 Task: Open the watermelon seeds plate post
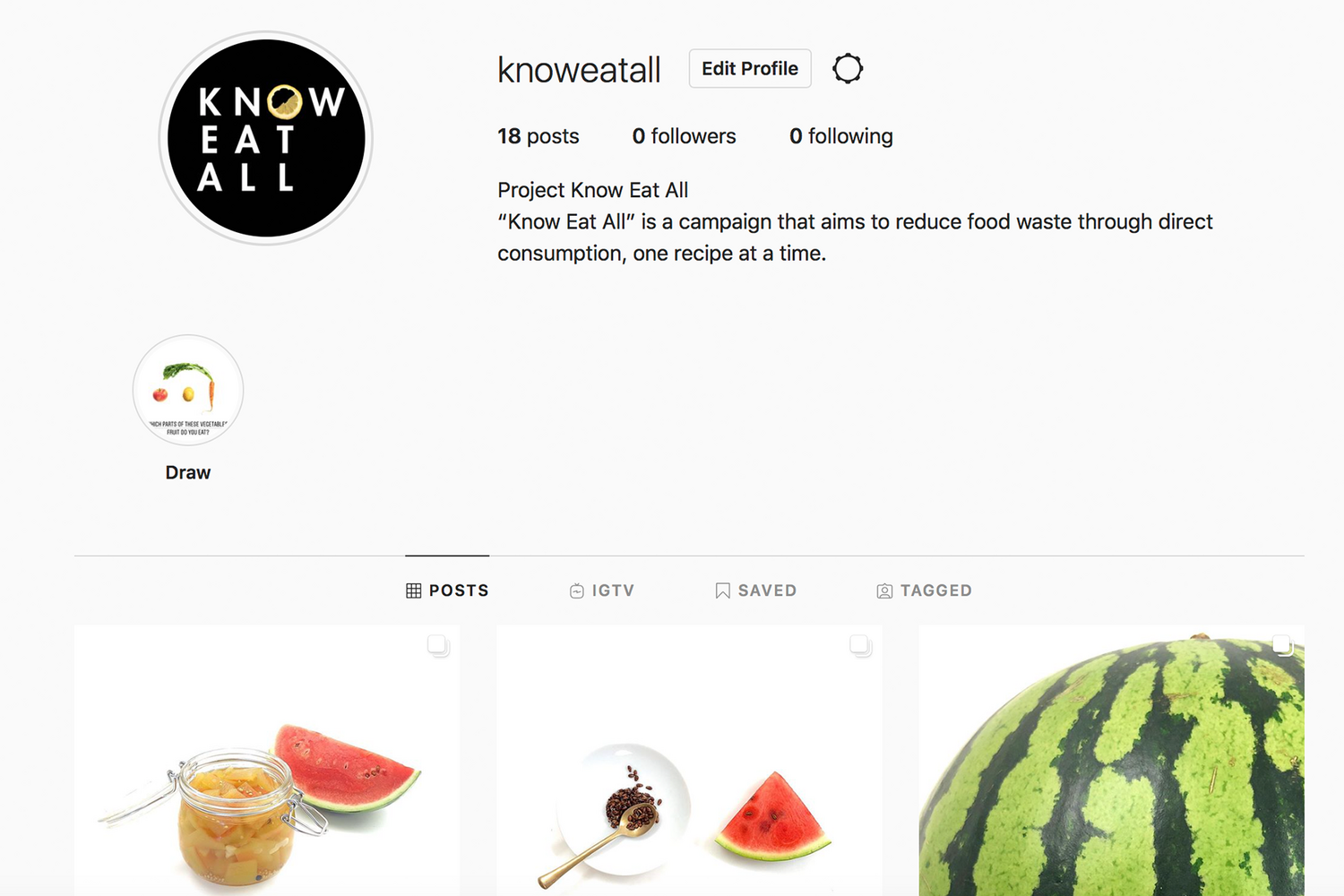(x=689, y=761)
